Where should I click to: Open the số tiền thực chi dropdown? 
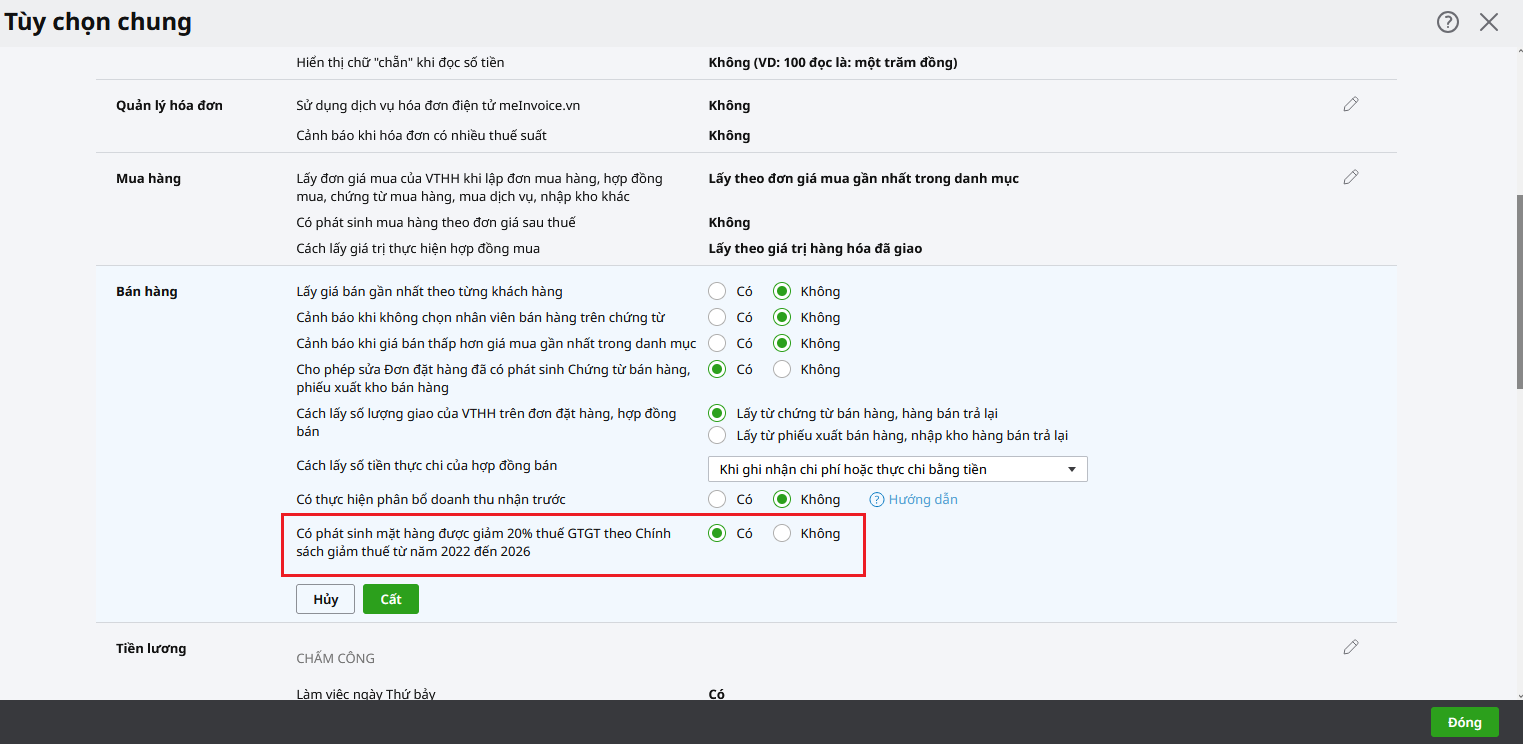(x=897, y=469)
